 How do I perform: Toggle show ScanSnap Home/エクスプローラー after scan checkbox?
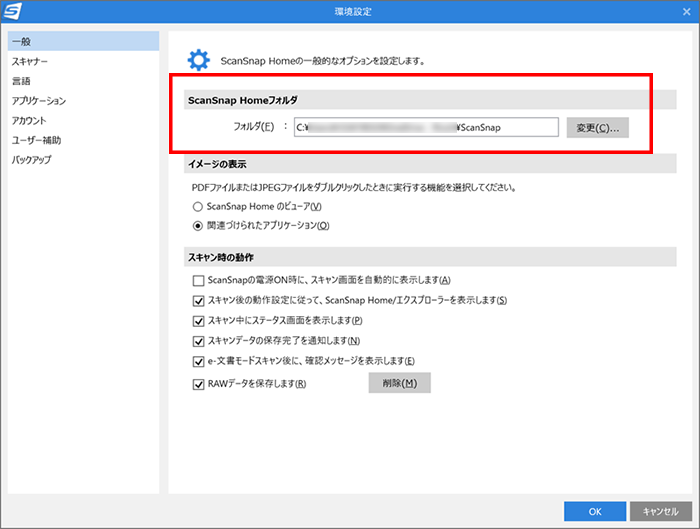tap(198, 301)
